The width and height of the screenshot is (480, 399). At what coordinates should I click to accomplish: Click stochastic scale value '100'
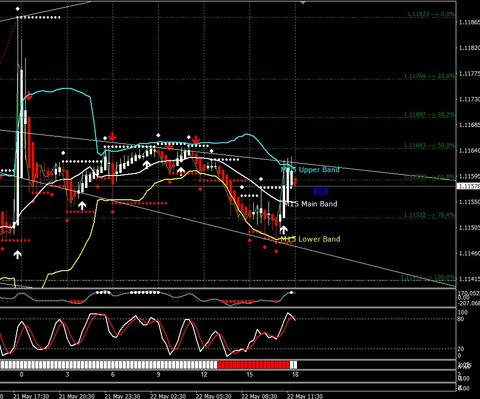coord(463,313)
